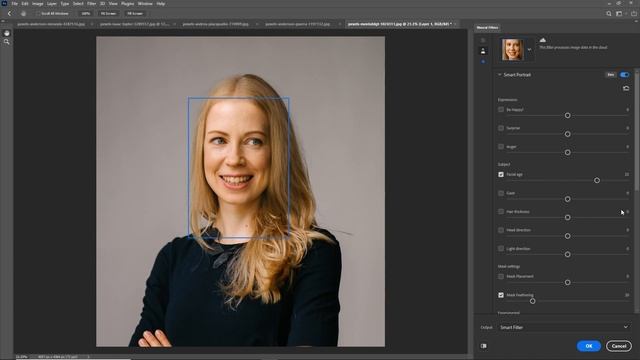Click the Fill Screen button
Screen dimensions: 640x360
(x=135, y=13)
